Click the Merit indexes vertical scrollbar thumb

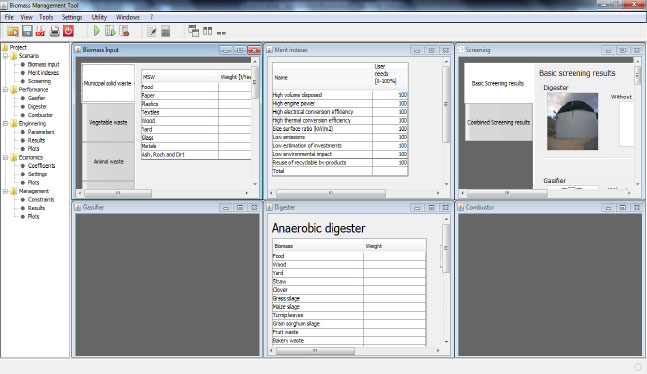[x=446, y=104]
